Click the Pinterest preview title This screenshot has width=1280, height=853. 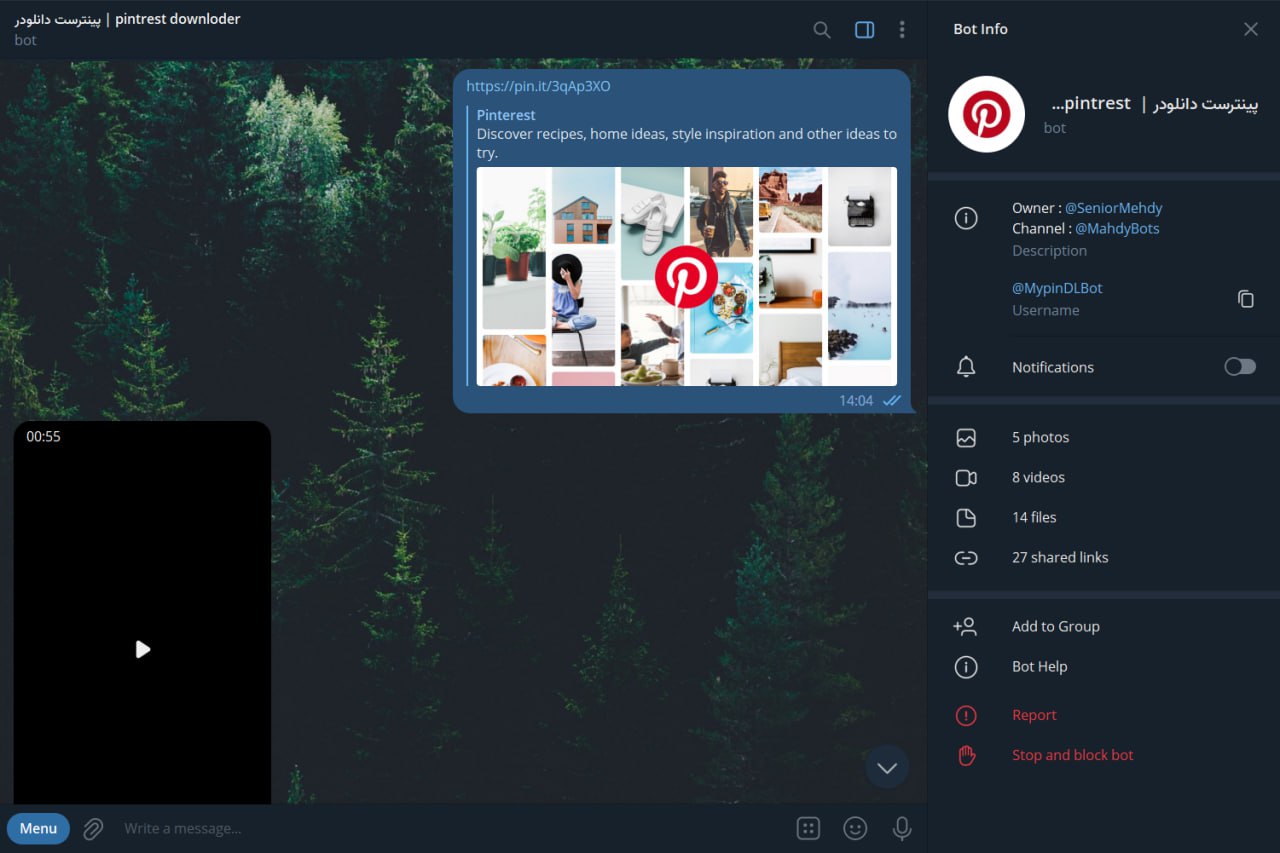point(506,115)
